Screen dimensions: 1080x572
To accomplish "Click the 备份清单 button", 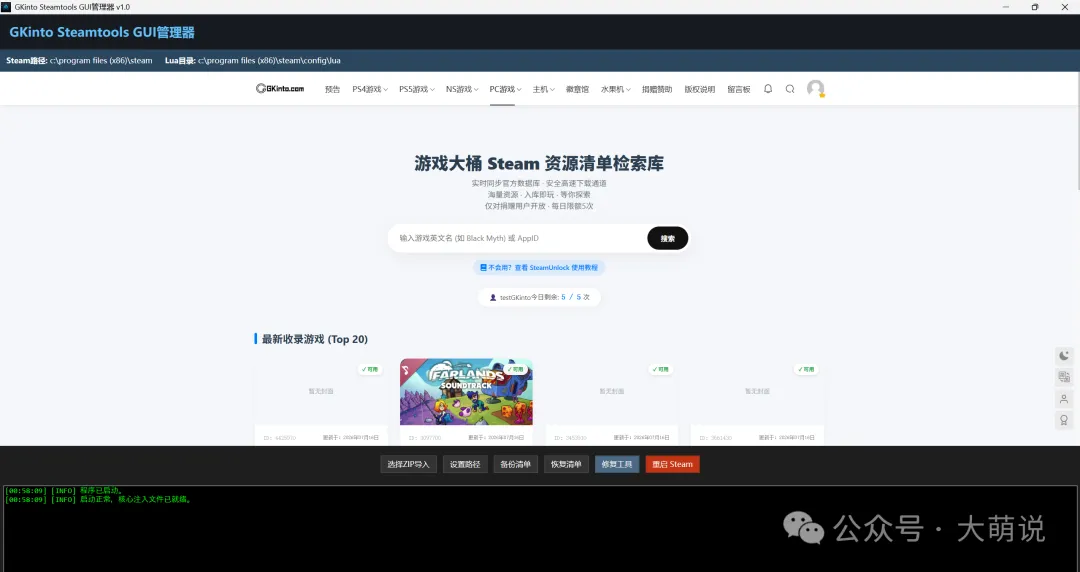I will coord(515,464).
